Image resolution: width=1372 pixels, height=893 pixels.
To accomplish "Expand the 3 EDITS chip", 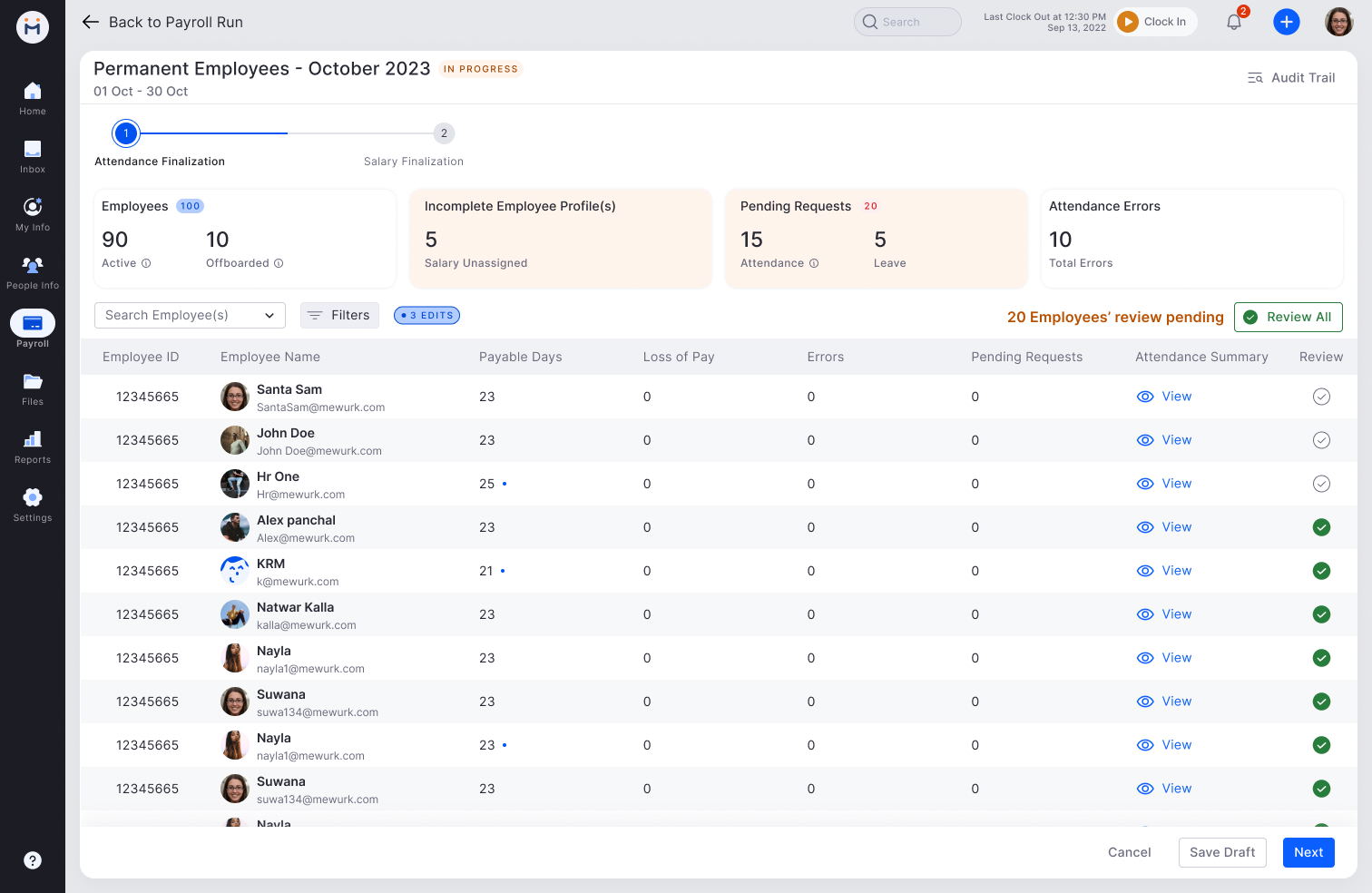I will point(426,315).
